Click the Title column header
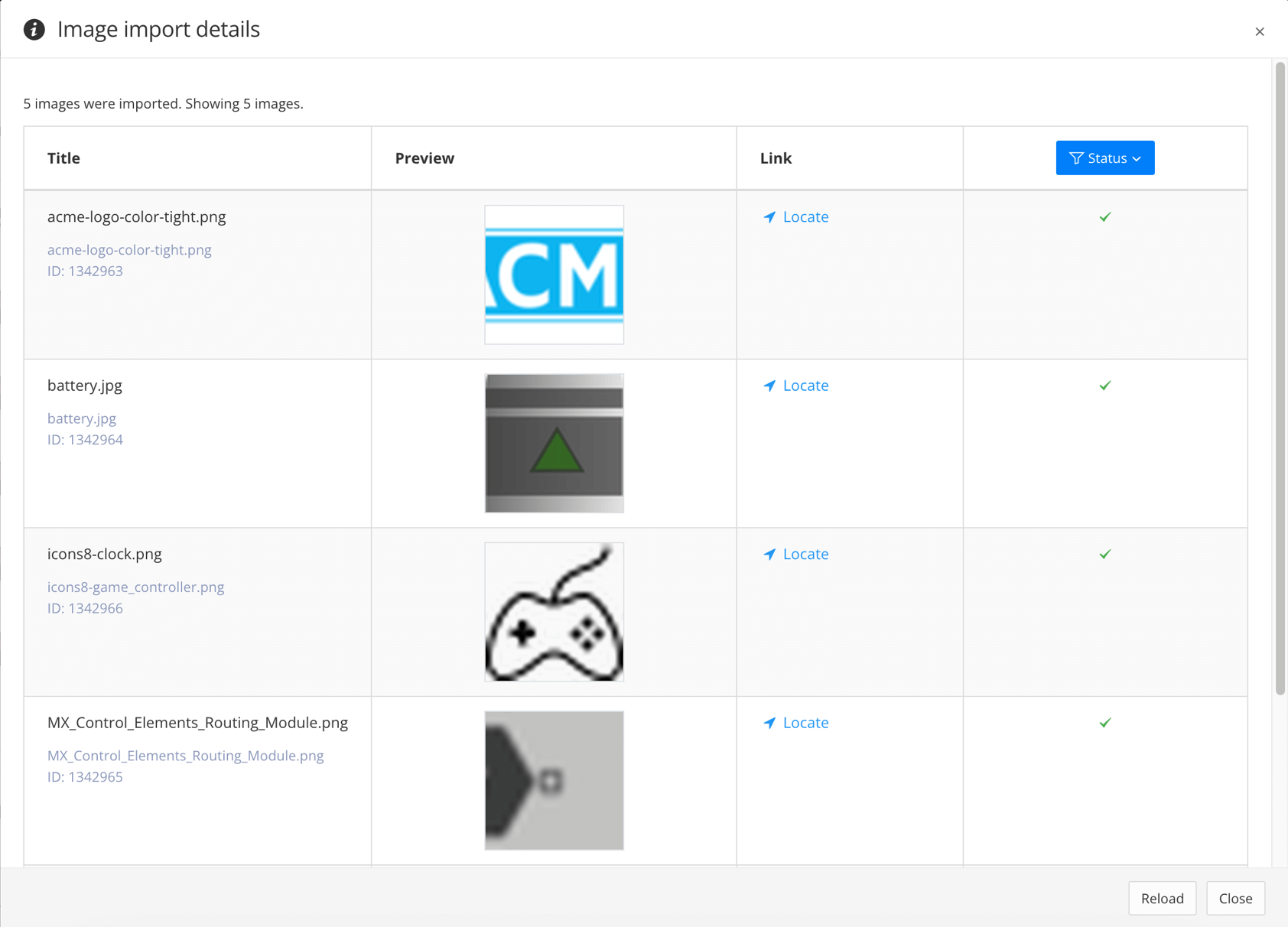 63,158
